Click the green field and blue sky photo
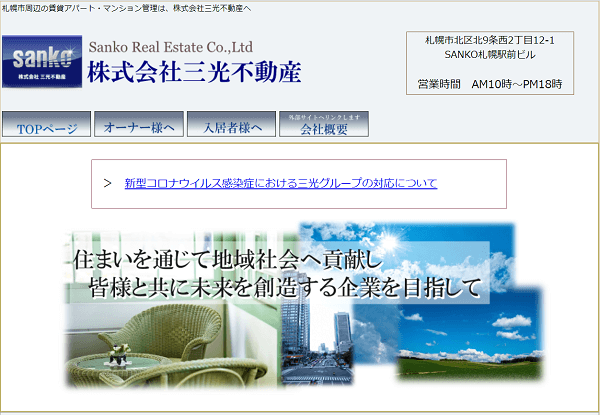Image resolution: width=600 pixels, height=415 pixels. point(470,335)
